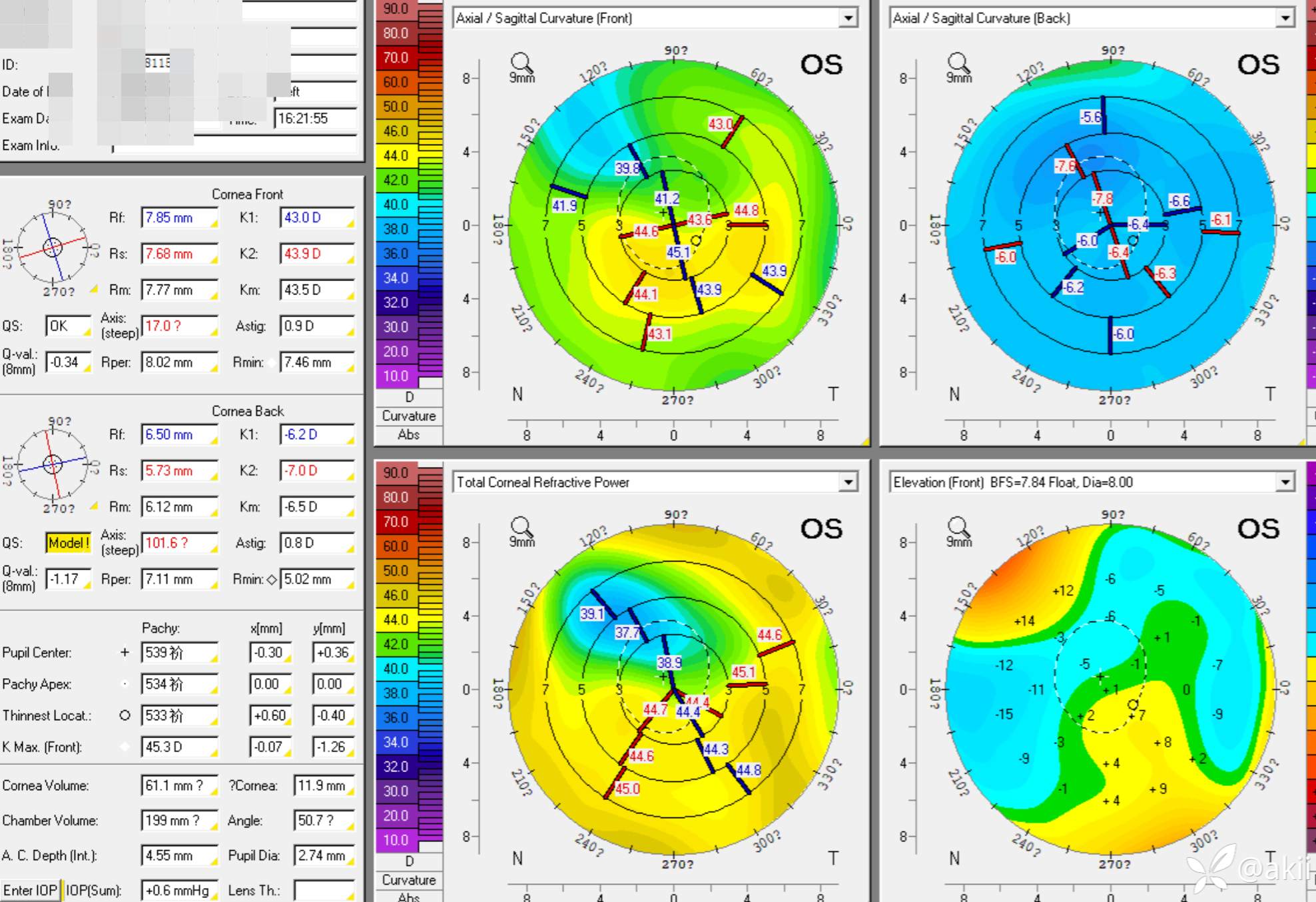Screen dimensions: 1316x902
Task: Expand Elevation (Front) BFS map selector
Action: (1285, 482)
